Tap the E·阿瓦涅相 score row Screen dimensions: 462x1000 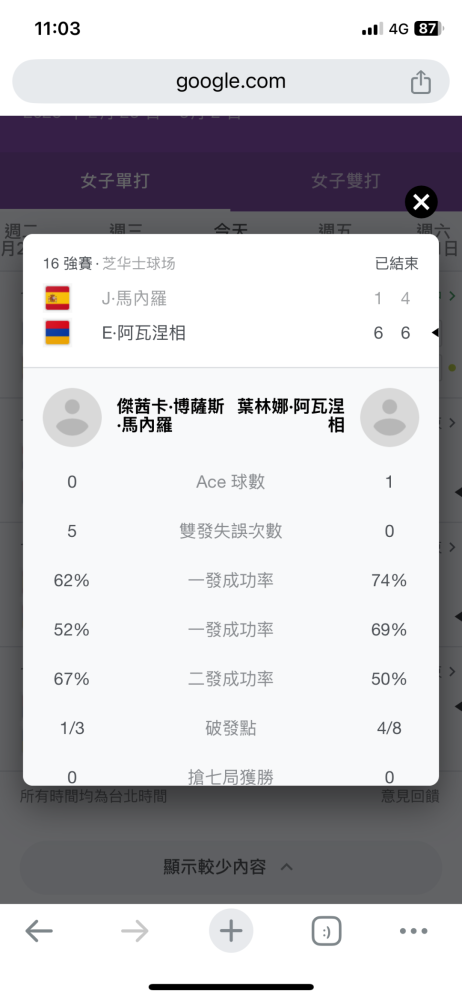click(x=231, y=333)
